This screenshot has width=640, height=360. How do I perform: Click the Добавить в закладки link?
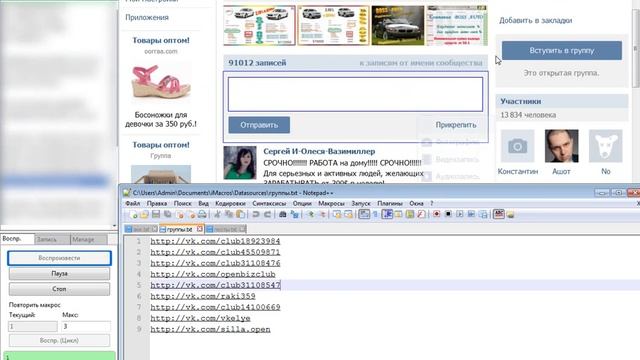click(536, 20)
